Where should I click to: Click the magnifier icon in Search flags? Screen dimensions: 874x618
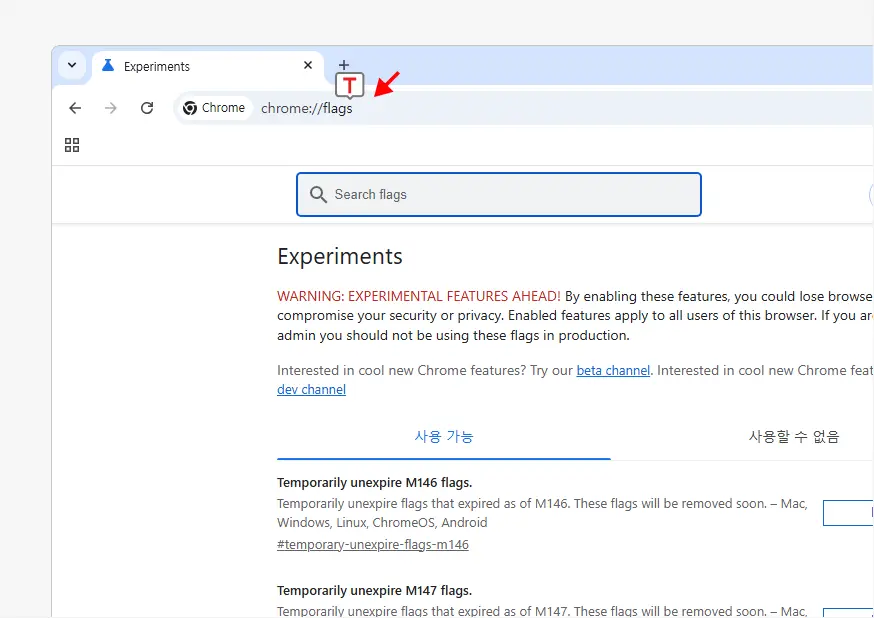[x=318, y=194]
